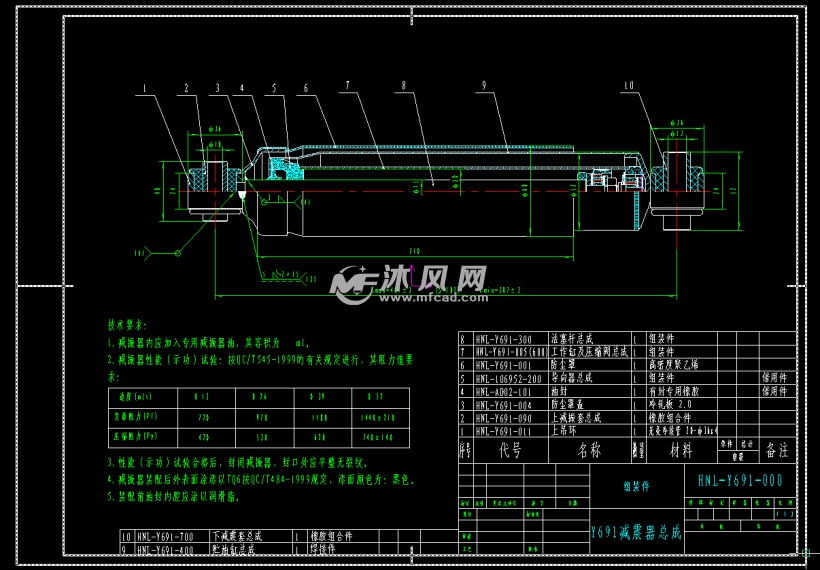Click requirement line 1 about 减振器油

(x=209, y=344)
